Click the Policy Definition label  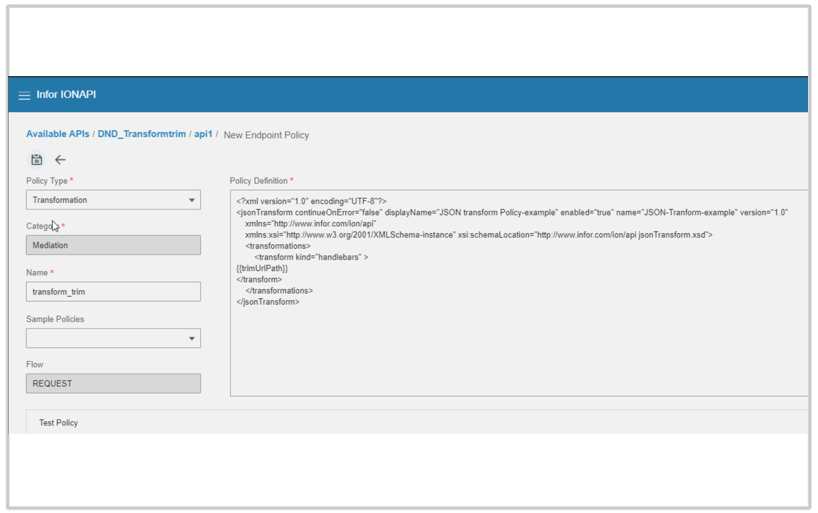click(259, 181)
